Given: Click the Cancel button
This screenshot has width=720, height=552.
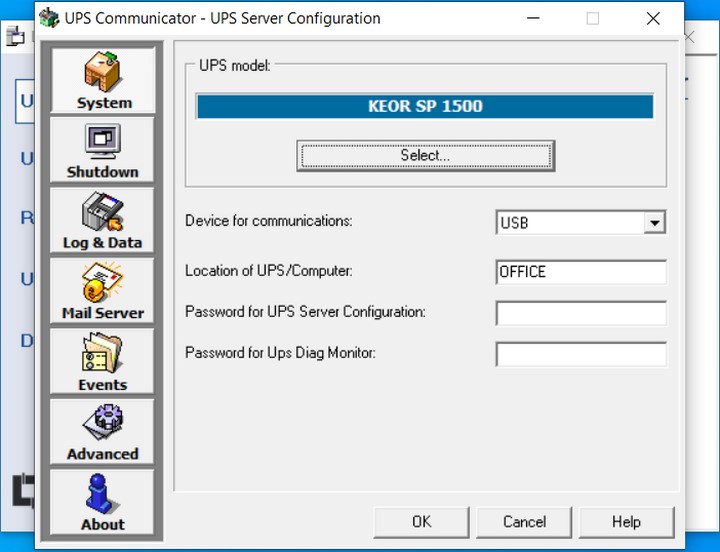Looking at the screenshot, I should pyautogui.click(x=524, y=522).
